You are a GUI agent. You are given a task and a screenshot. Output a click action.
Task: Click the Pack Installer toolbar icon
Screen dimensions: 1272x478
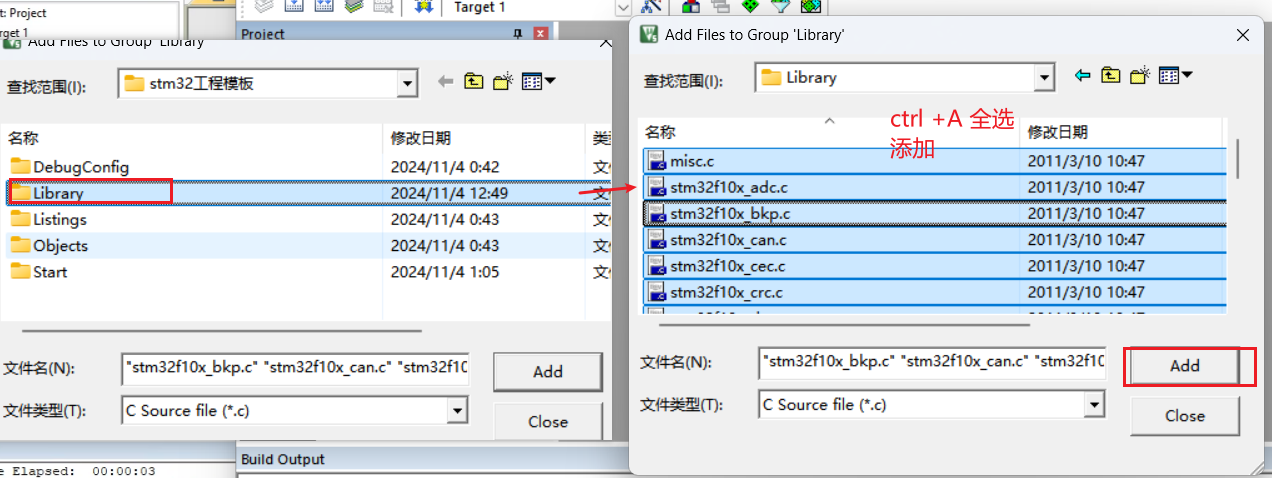[811, 6]
